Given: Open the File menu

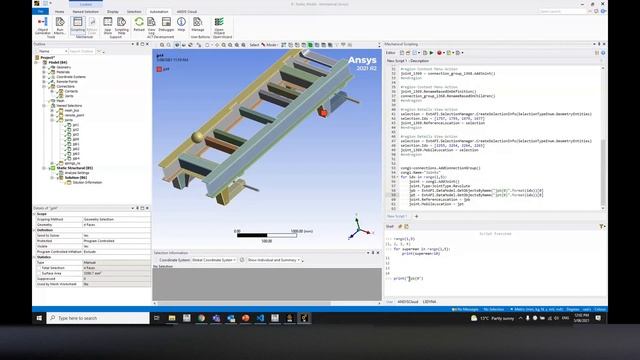Looking at the screenshot, I should [x=40, y=11].
